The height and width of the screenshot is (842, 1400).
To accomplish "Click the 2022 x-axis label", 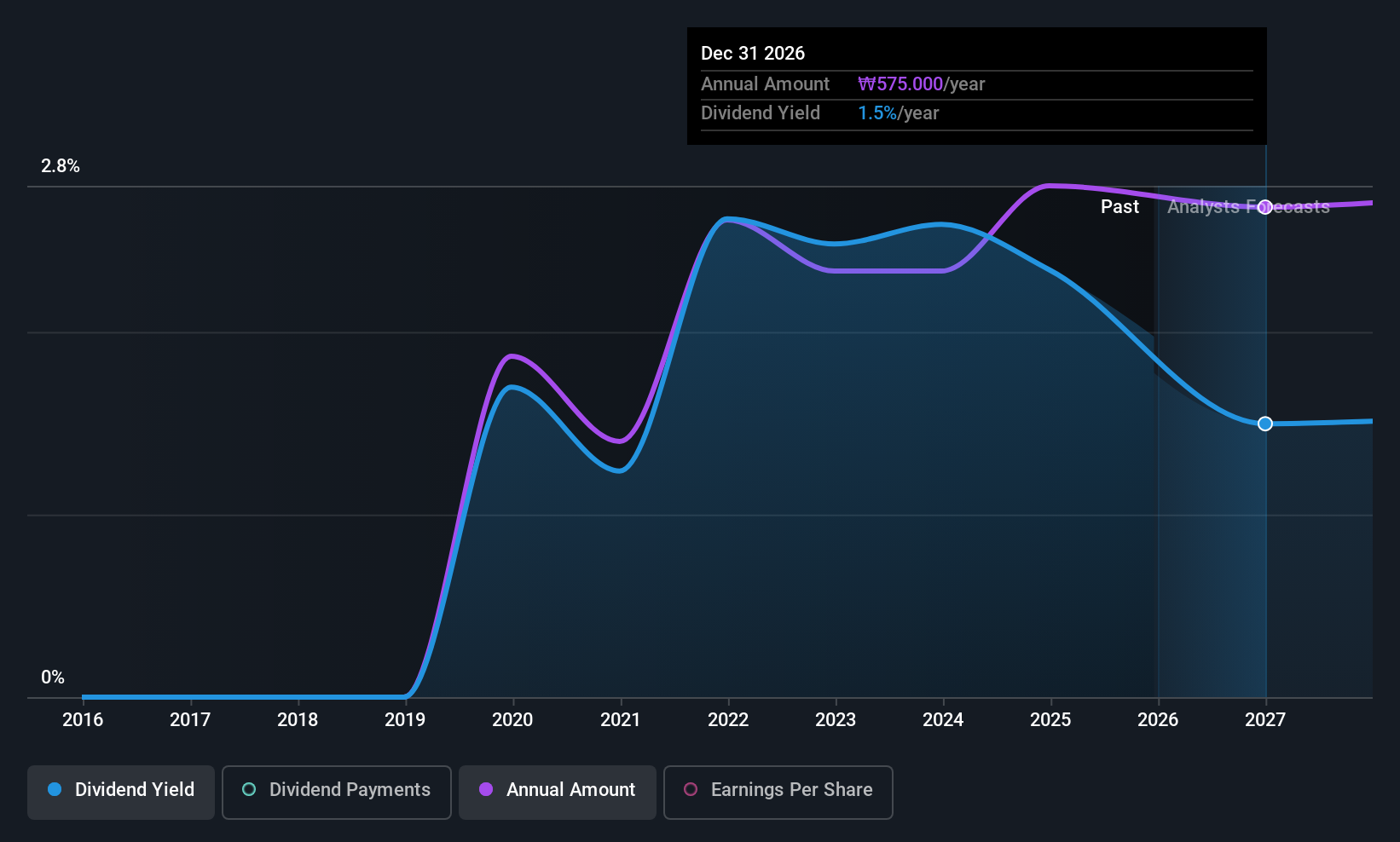I will coord(728,720).
